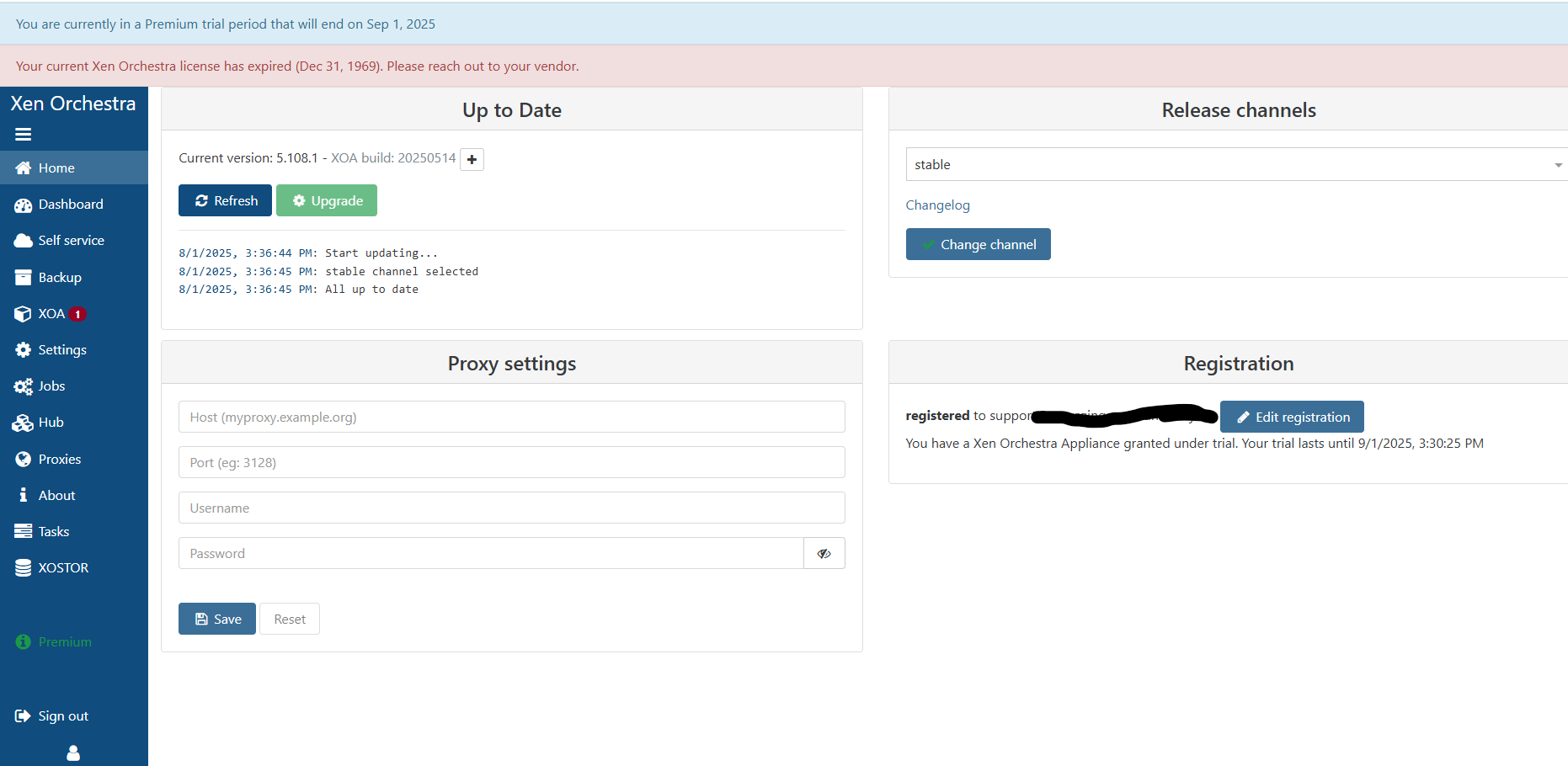Click the XOSTOR database icon
This screenshot has height=766, width=1568.
point(23,568)
